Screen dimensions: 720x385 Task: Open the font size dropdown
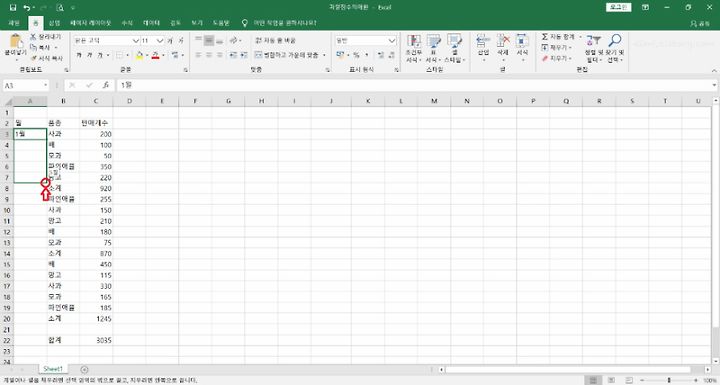[x=160, y=40]
